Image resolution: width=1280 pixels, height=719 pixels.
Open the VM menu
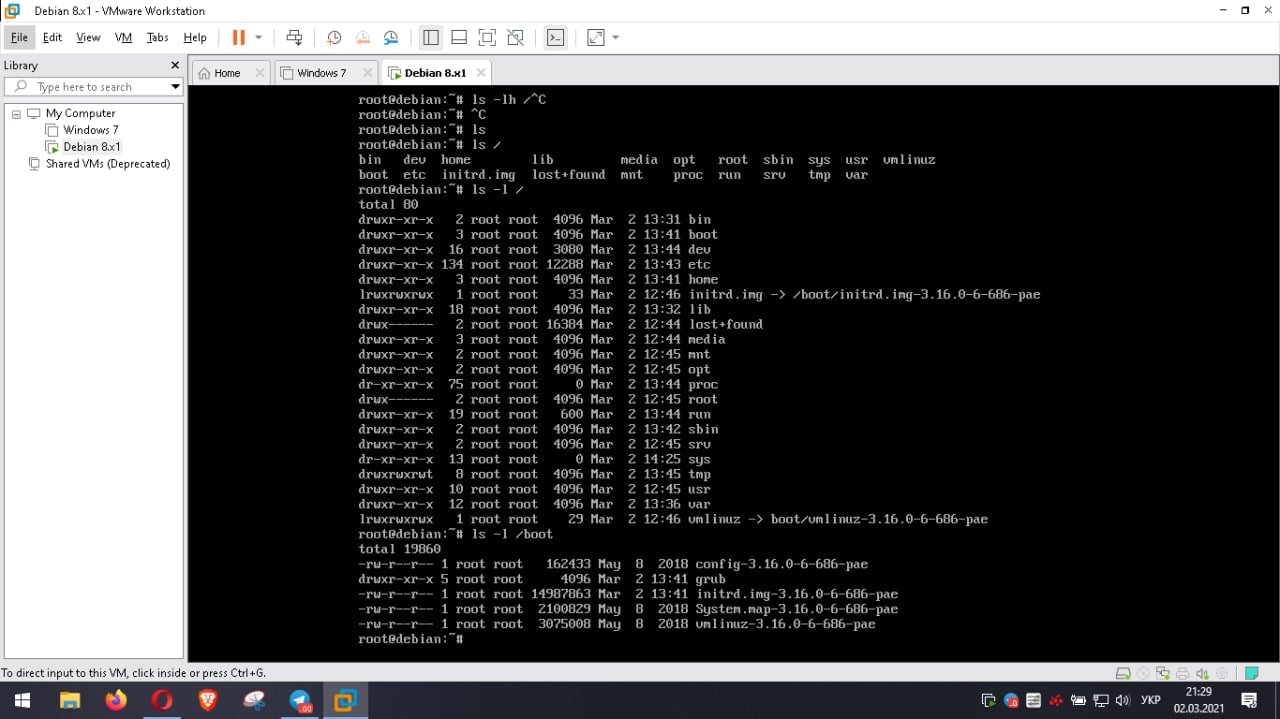click(x=123, y=37)
